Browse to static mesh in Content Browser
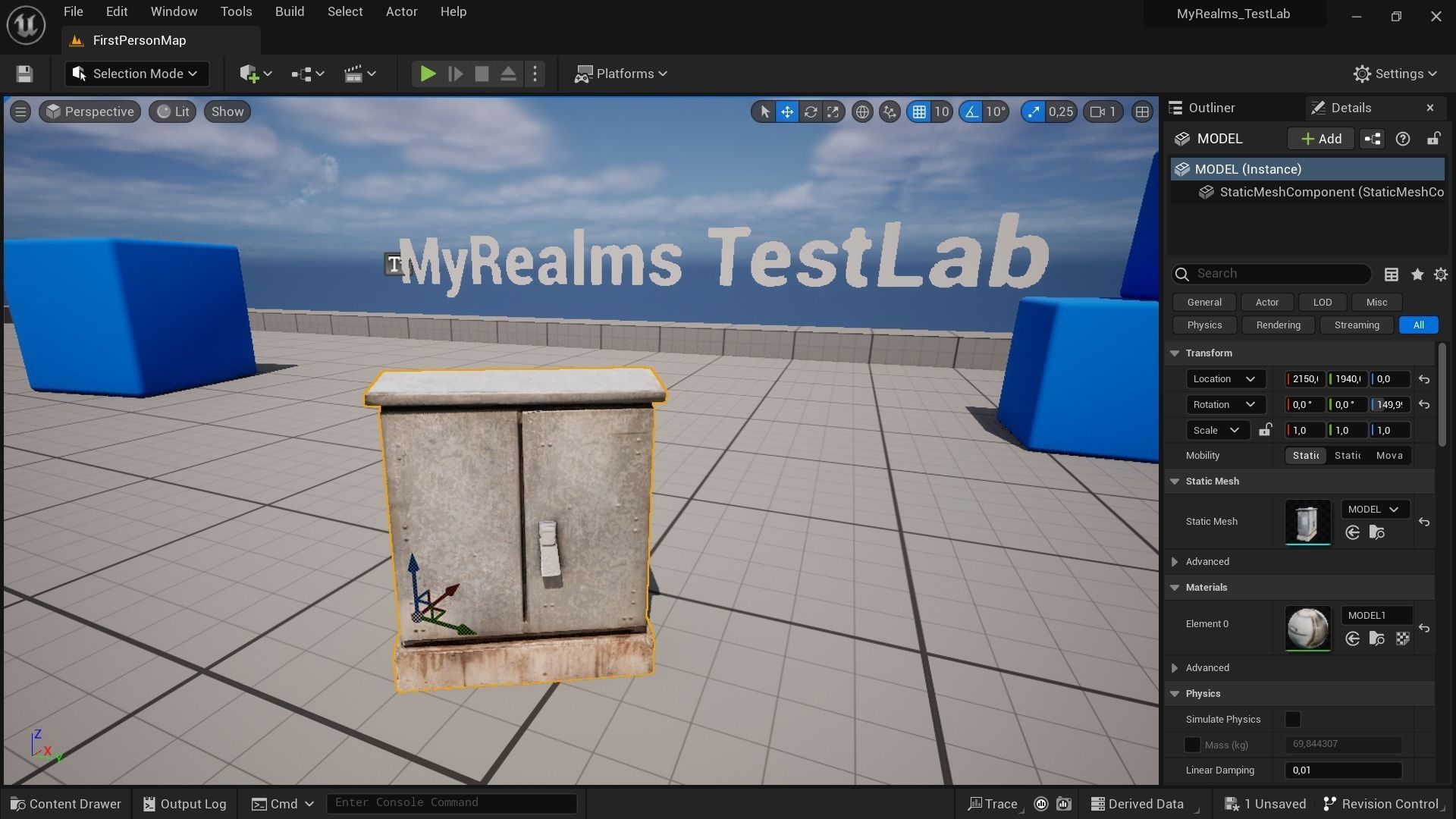The height and width of the screenshot is (819, 1456). point(1376,532)
